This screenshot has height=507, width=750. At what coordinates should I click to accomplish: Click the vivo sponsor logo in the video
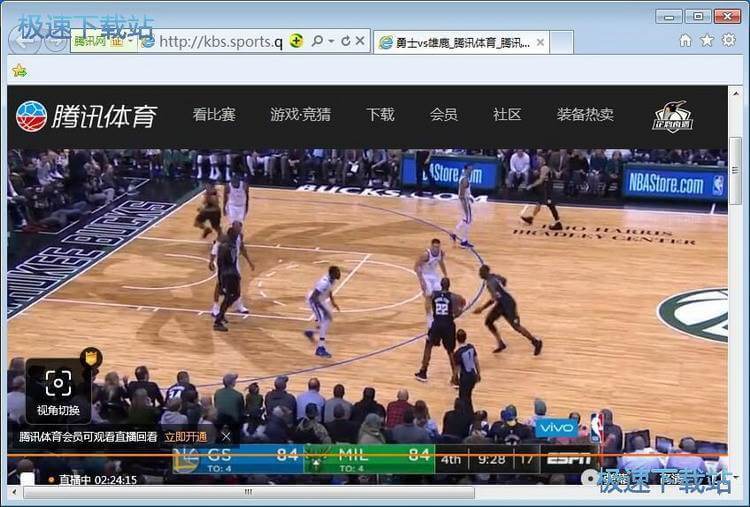[x=557, y=427]
